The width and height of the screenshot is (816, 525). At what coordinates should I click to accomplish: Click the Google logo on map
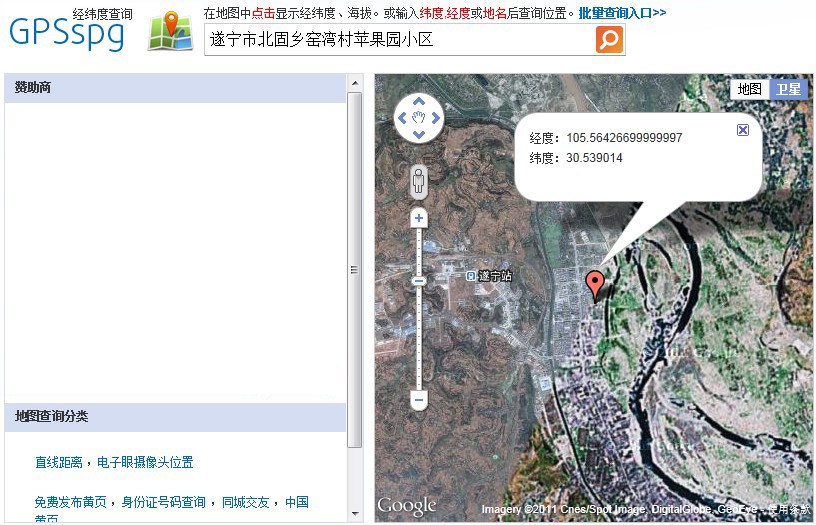click(407, 506)
